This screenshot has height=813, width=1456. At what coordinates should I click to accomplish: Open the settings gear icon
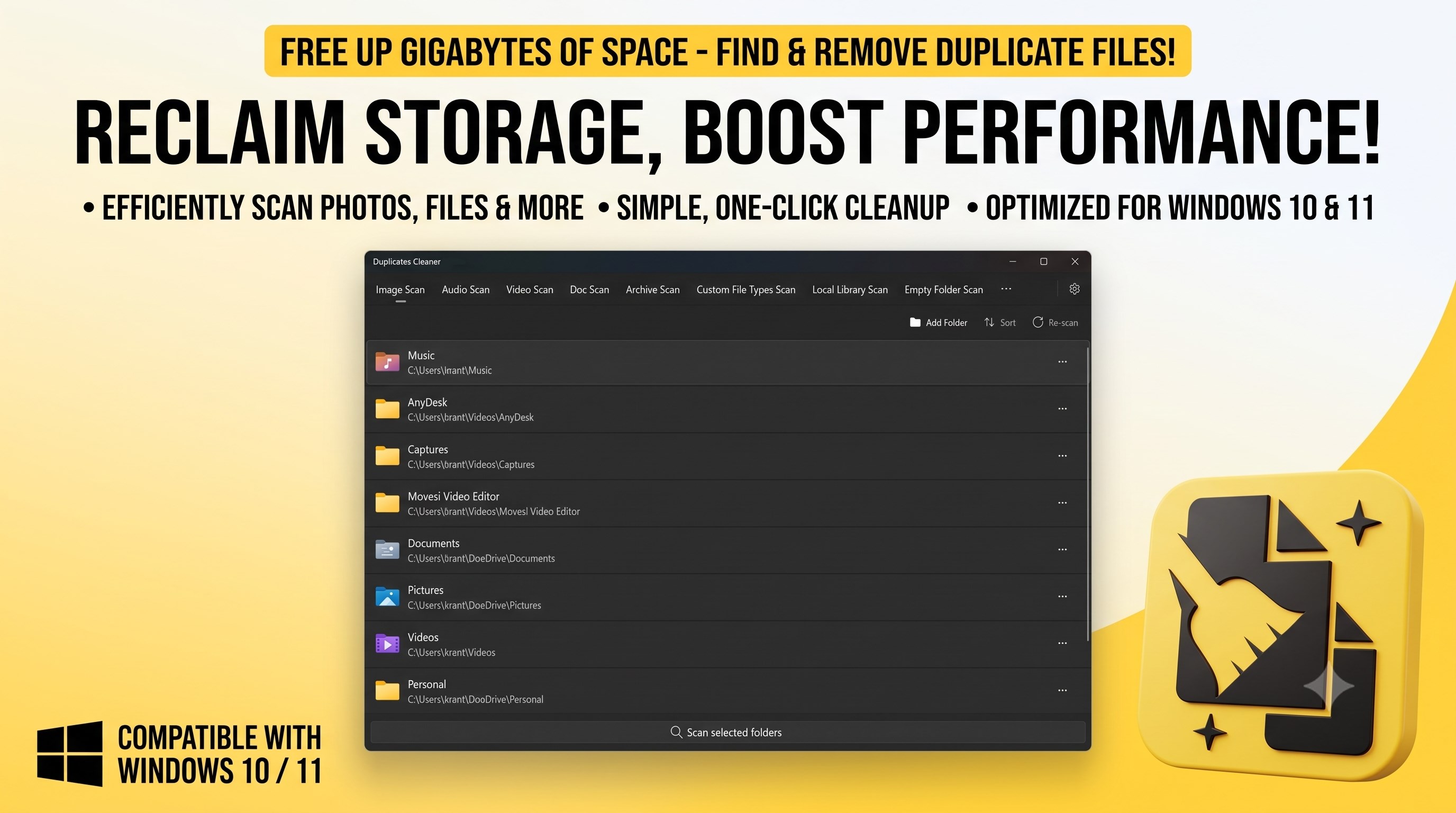(1075, 289)
